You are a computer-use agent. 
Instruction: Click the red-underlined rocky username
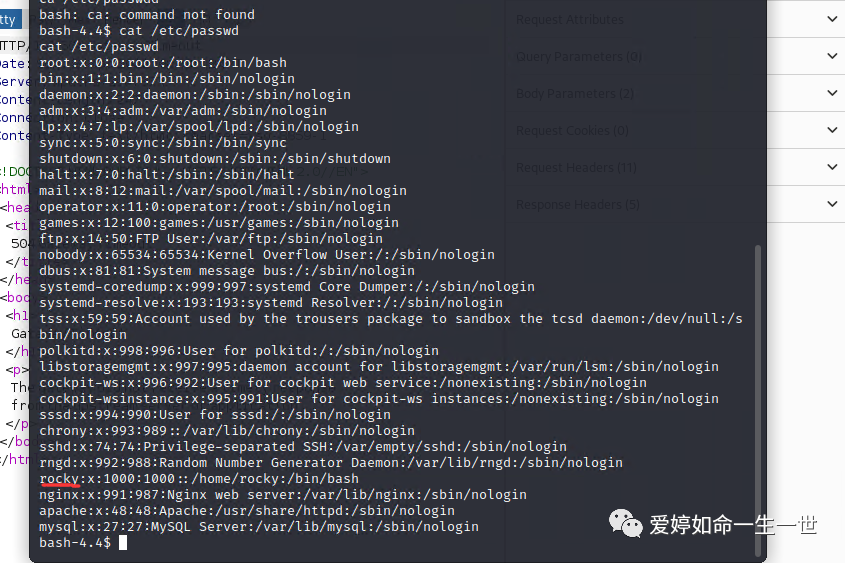[59, 478]
